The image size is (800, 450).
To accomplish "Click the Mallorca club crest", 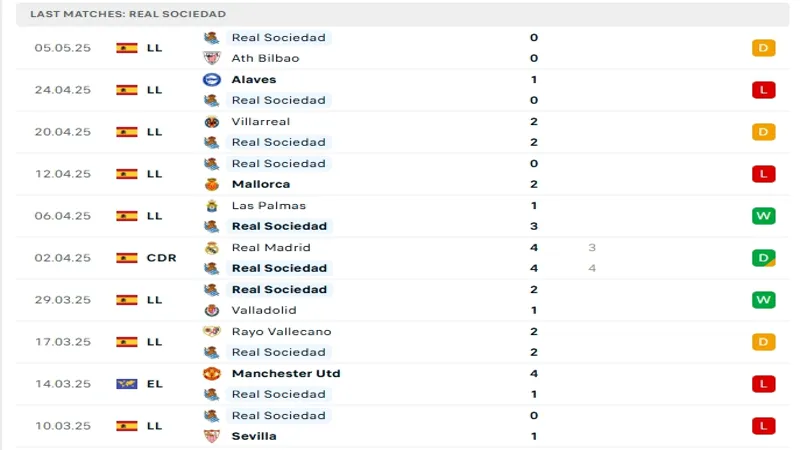I will click(x=211, y=184).
